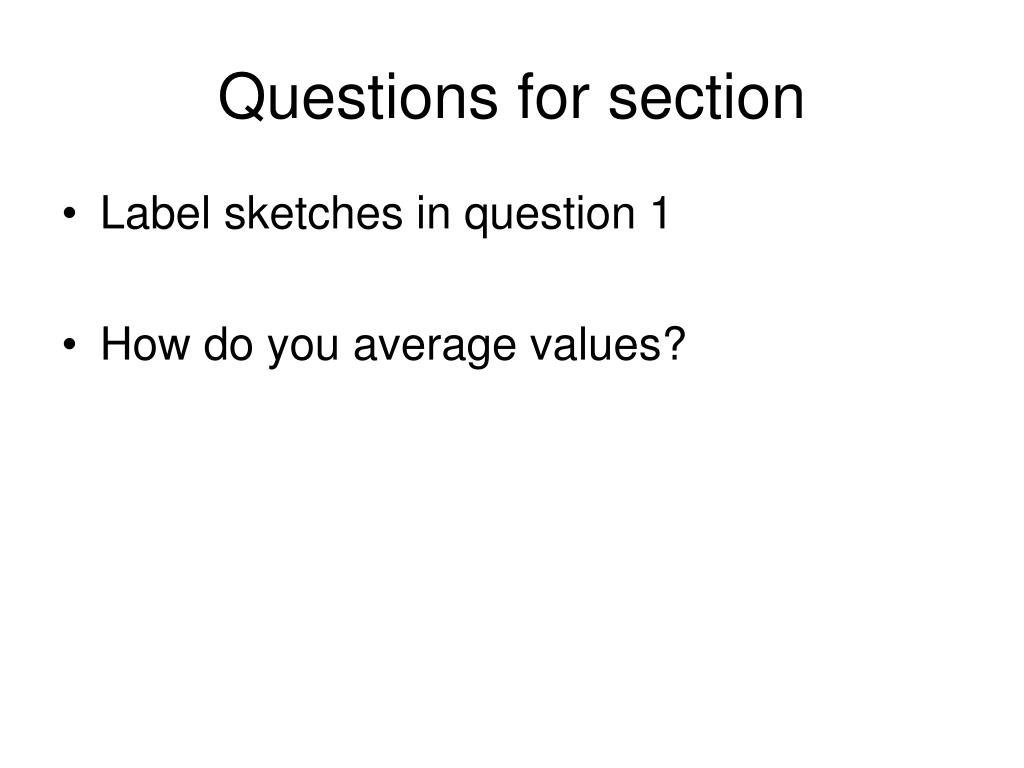Select the line "Label sketches in question 1"

[385, 214]
